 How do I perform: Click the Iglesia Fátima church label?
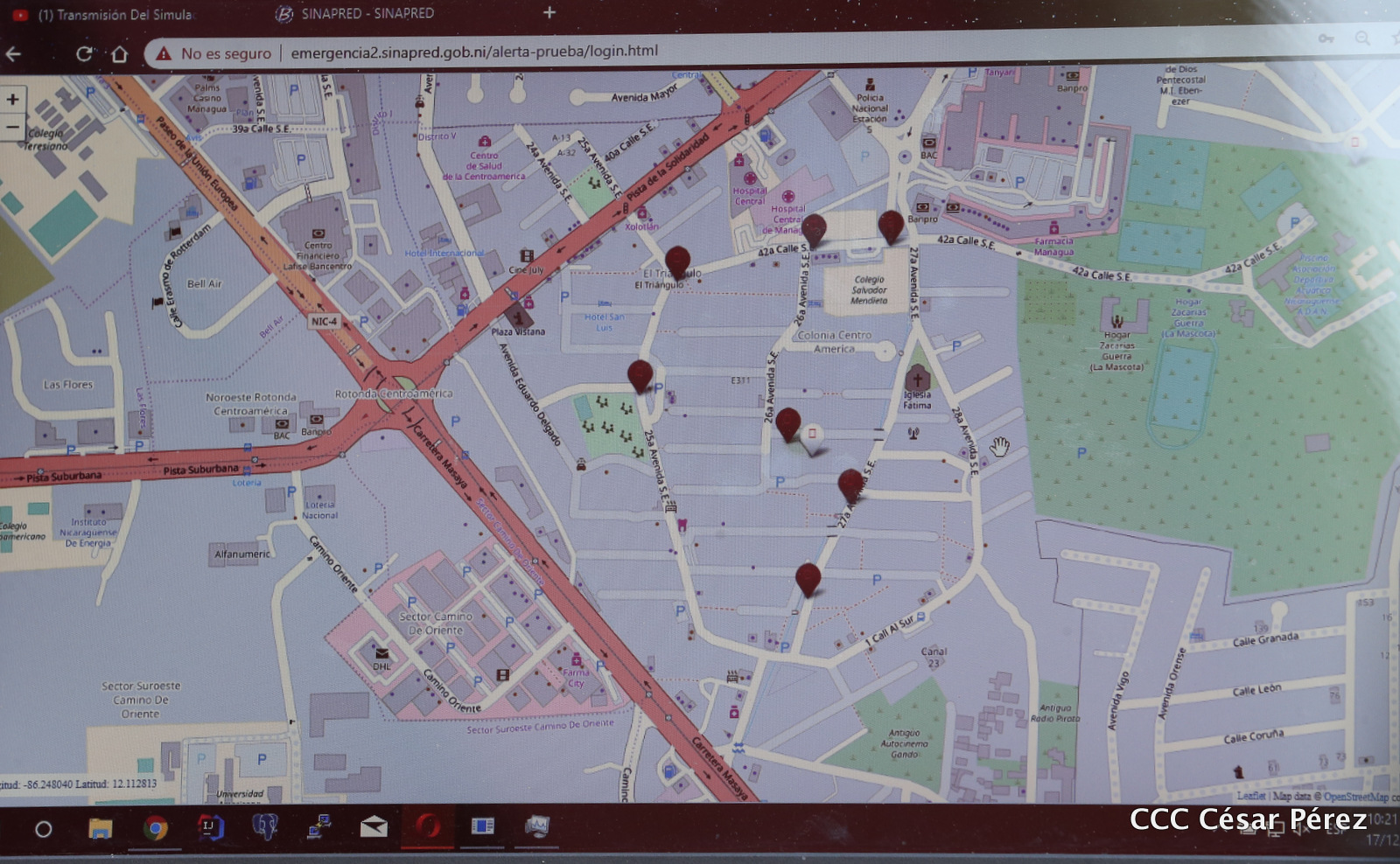coord(917,400)
